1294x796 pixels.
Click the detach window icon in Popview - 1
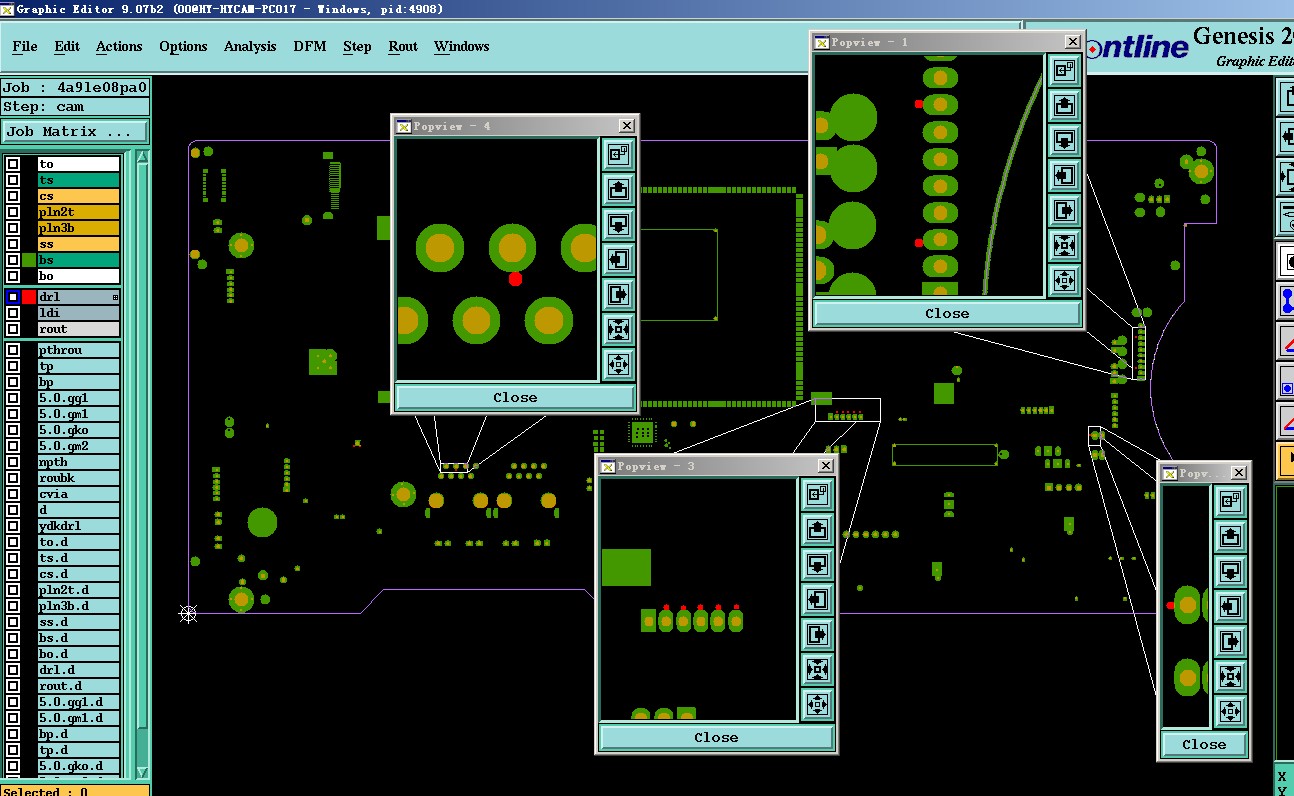tap(1065, 69)
